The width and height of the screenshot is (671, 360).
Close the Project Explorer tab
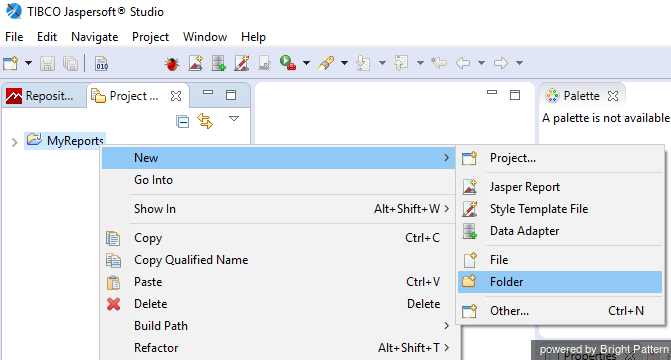176,96
